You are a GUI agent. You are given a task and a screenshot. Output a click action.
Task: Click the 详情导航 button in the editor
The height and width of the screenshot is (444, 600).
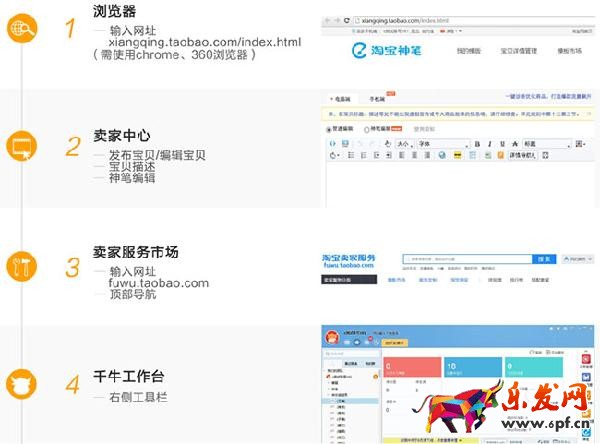(x=520, y=155)
